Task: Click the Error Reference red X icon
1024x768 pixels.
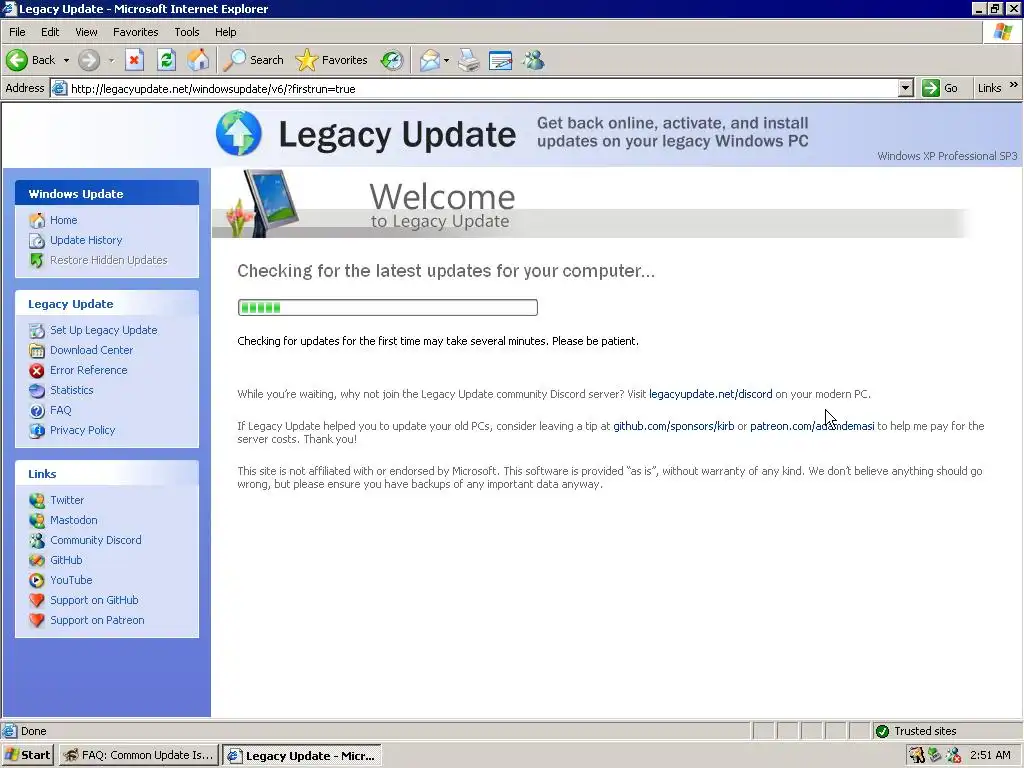Action: 37,370
